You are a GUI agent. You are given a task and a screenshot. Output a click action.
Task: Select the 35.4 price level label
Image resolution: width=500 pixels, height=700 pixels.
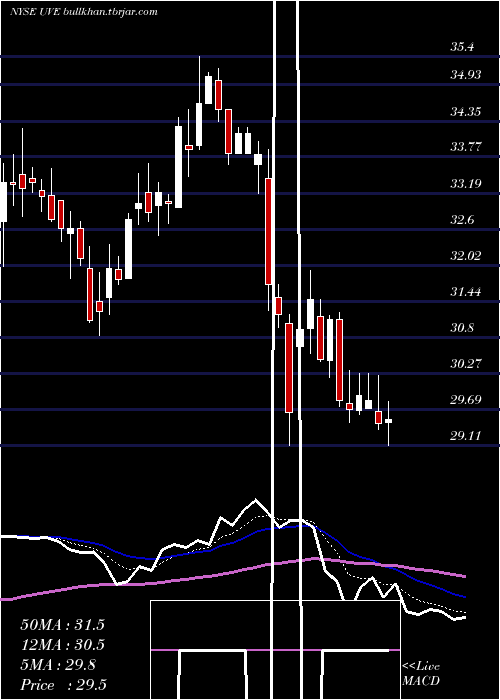(x=462, y=47)
